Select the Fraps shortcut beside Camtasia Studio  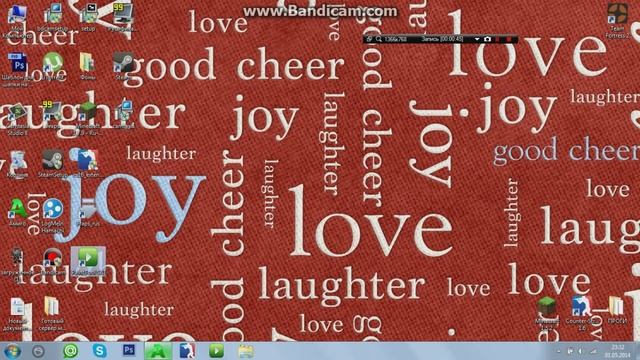tap(52, 114)
